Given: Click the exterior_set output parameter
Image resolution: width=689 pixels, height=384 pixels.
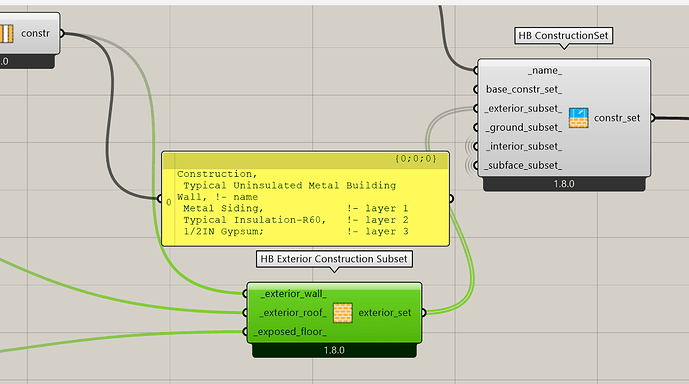Looking at the screenshot, I should 384,313.
